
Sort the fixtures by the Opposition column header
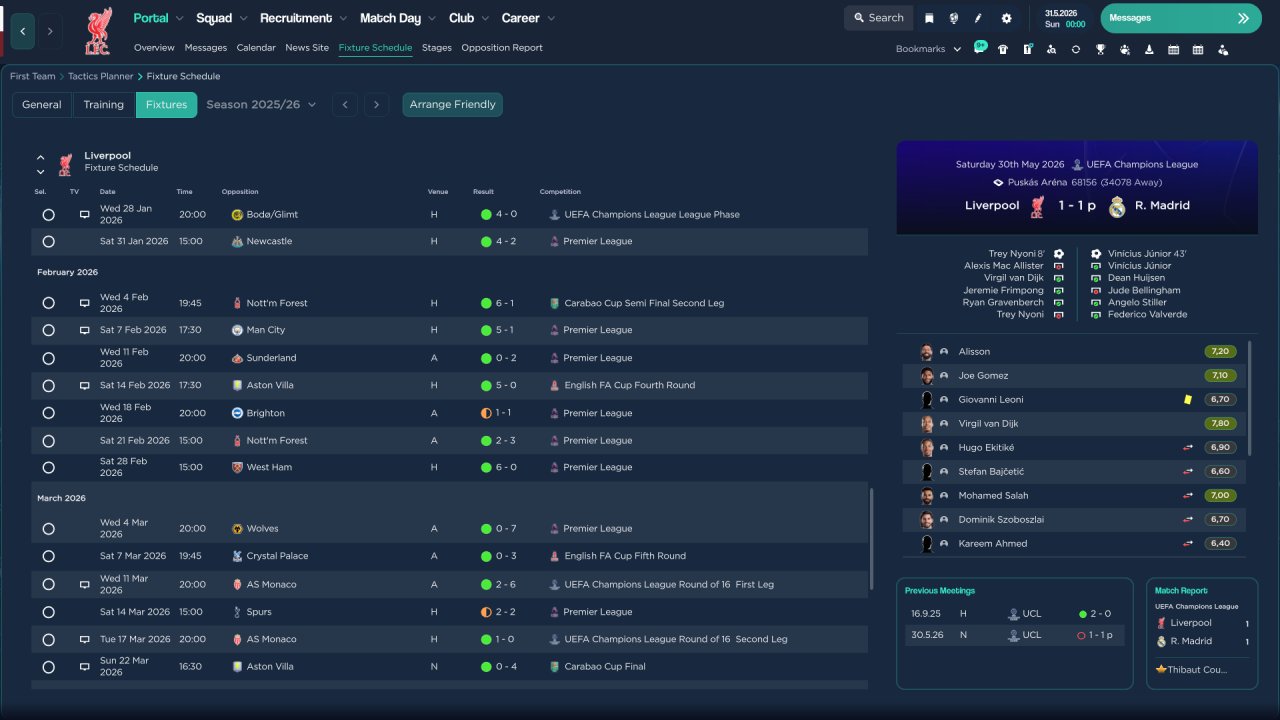tap(240, 192)
